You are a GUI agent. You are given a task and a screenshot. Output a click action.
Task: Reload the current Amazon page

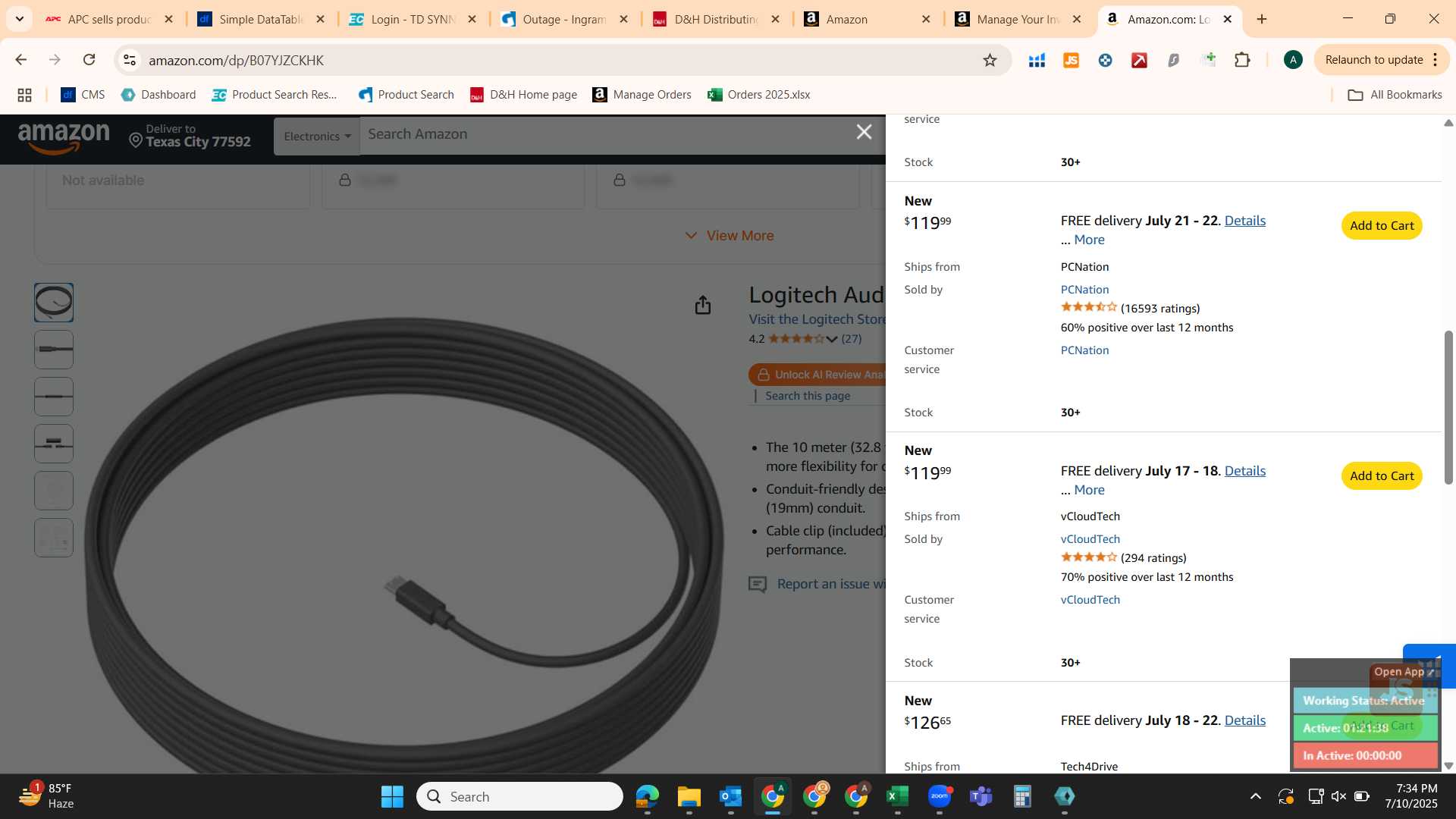point(89,60)
